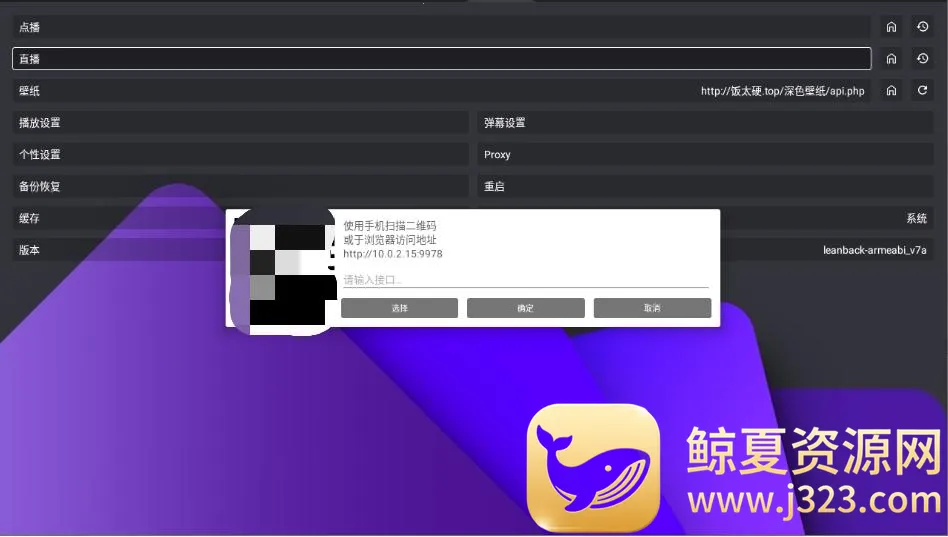
Task: Open 播放设置 settings
Action: [241, 123]
